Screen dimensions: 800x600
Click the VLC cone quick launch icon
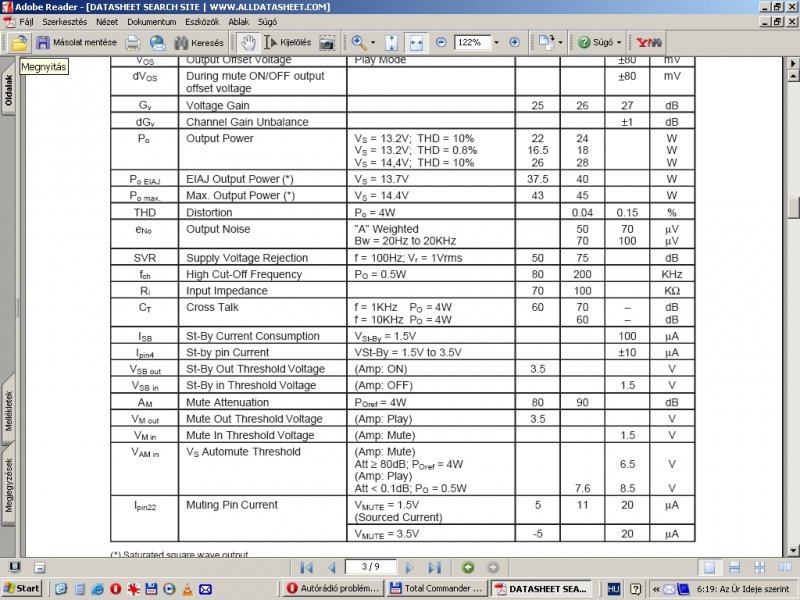point(187,589)
